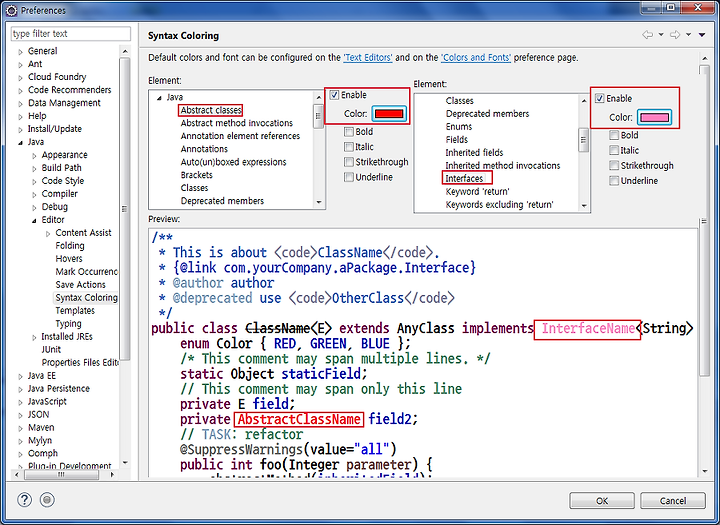Expand the Content Assist node
The image size is (720, 525).
pyautogui.click(x=48, y=234)
